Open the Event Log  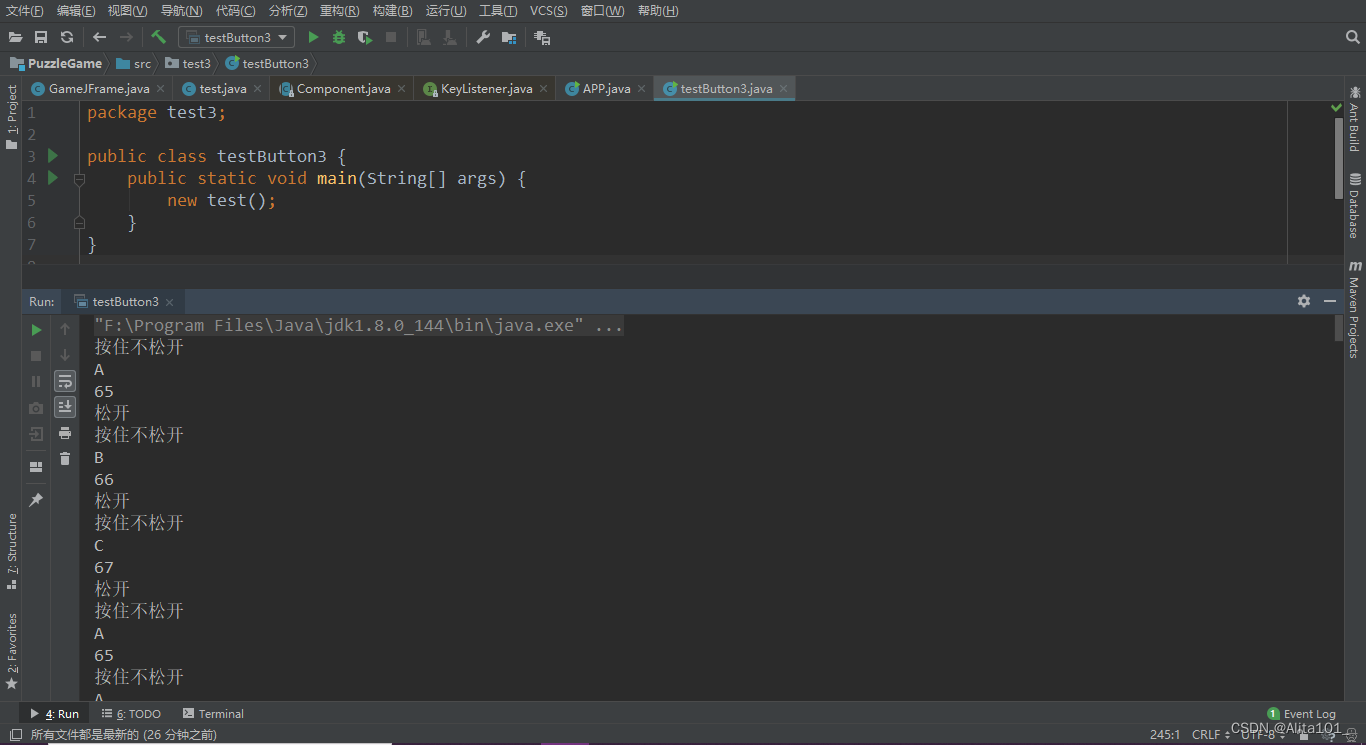[x=1301, y=714]
